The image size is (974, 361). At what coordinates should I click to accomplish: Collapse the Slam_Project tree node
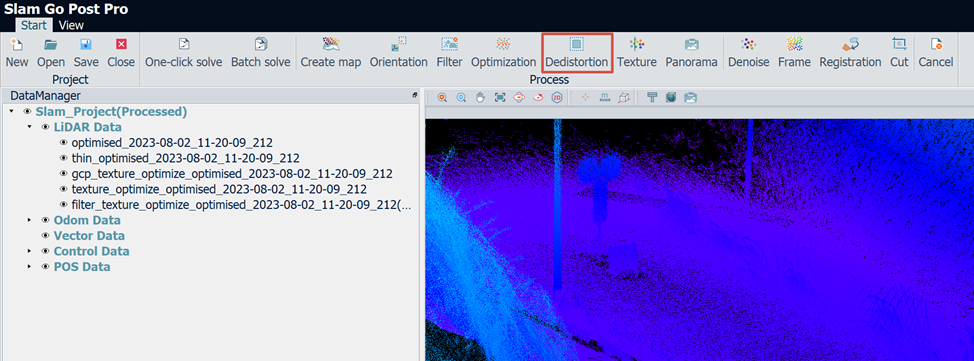[11, 112]
